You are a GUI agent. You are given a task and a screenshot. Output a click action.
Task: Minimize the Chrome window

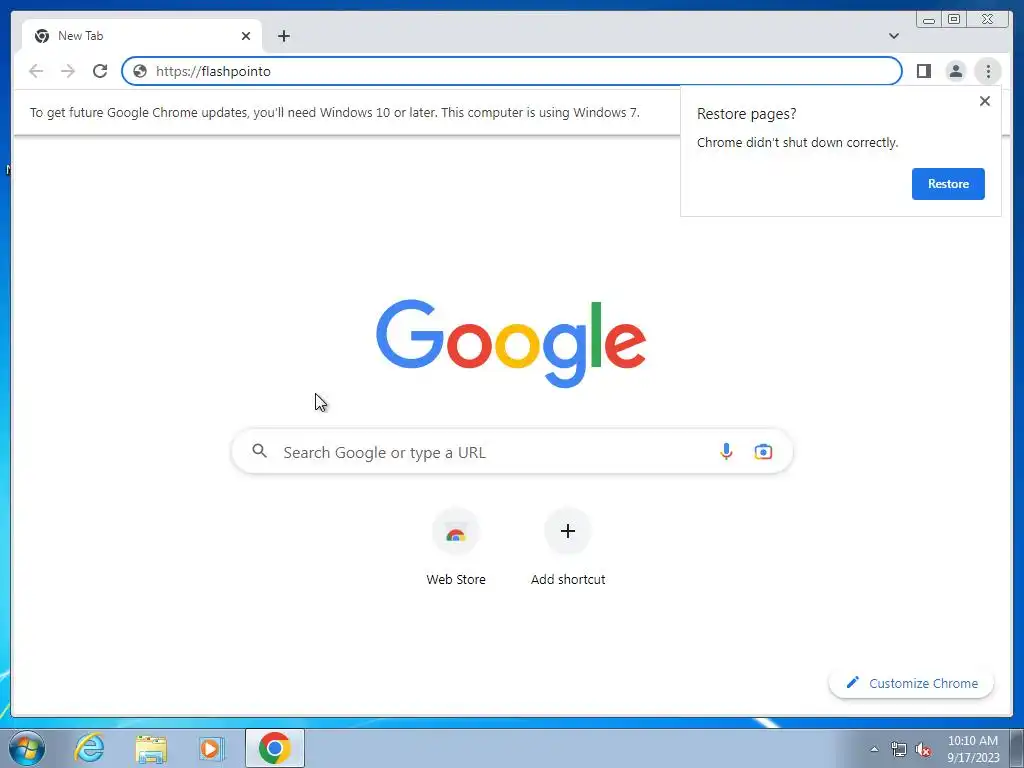(x=929, y=20)
